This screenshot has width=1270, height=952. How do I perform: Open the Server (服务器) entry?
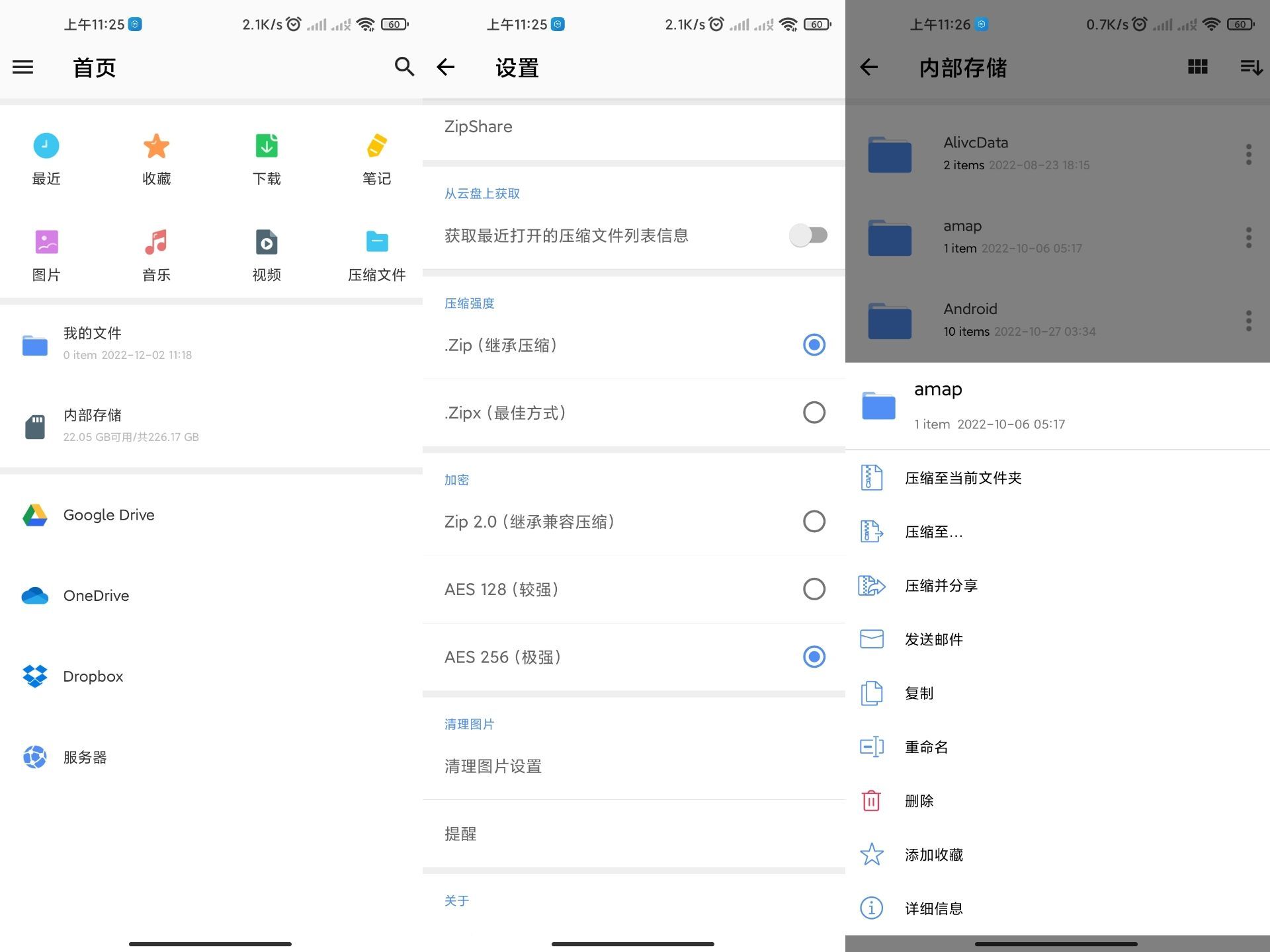tap(212, 757)
